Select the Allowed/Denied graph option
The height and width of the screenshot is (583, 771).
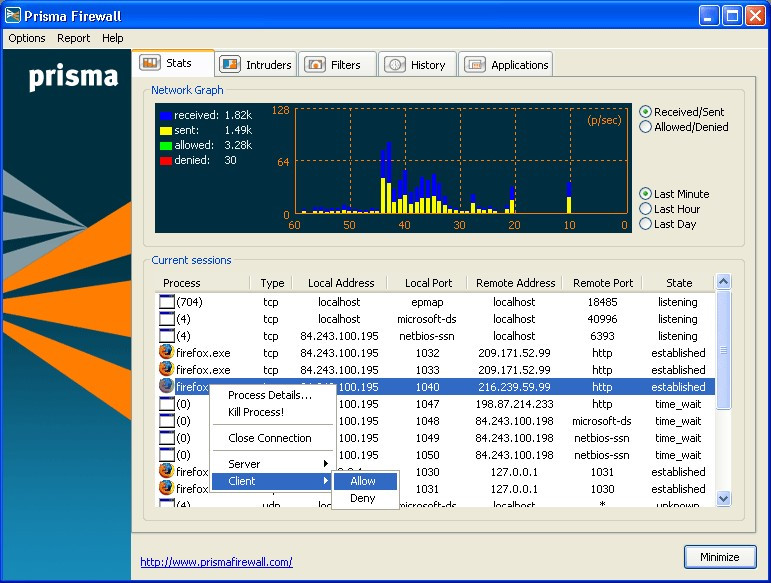(x=646, y=127)
